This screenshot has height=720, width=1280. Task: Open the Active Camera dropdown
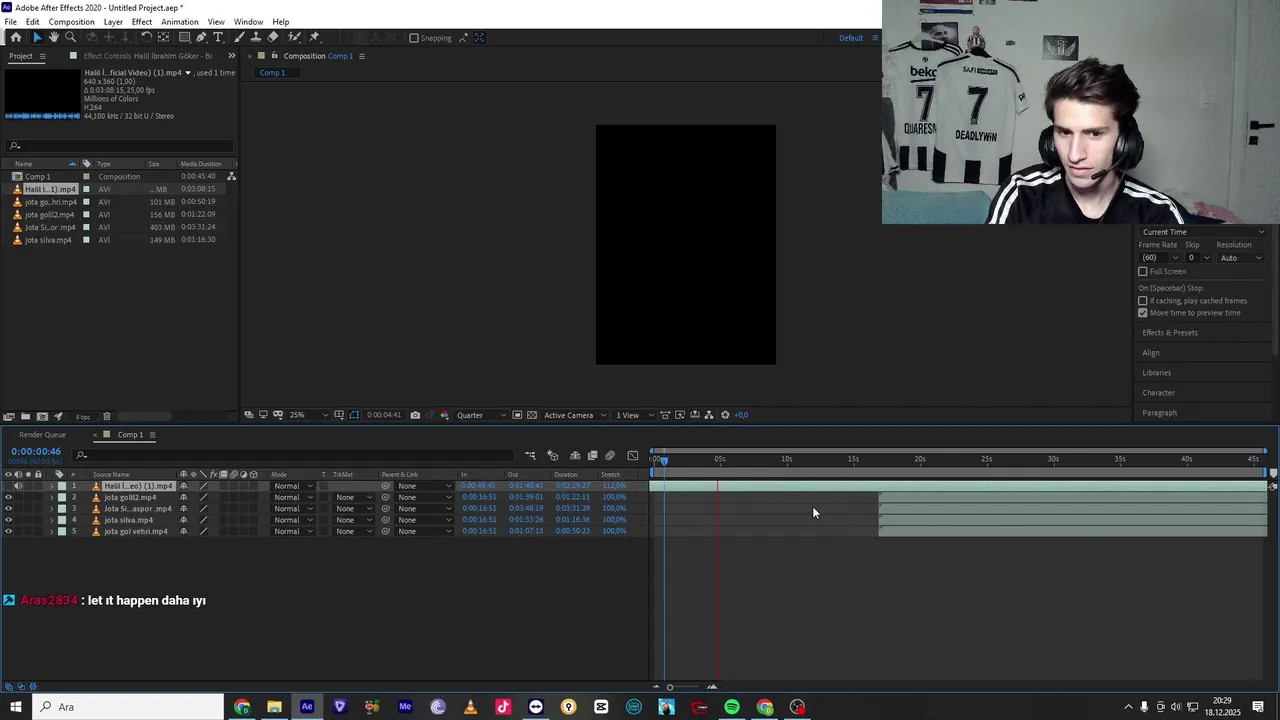coord(573,415)
